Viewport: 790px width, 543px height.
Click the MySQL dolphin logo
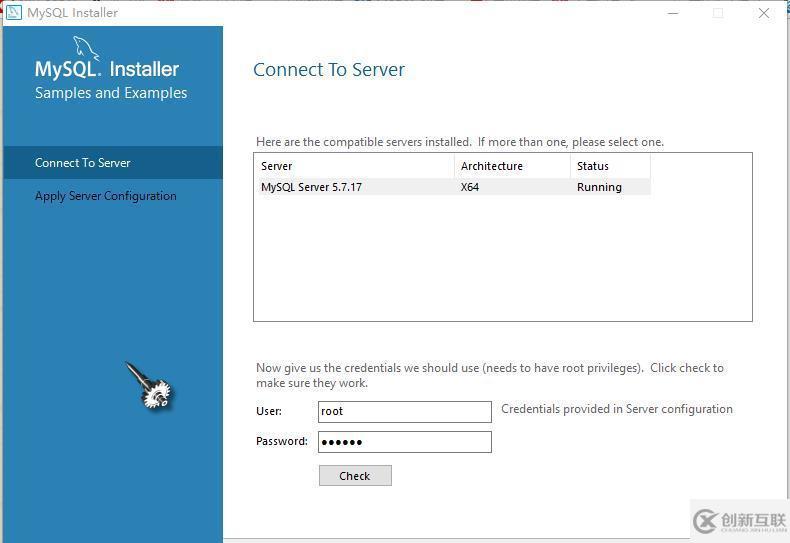click(x=86, y=48)
